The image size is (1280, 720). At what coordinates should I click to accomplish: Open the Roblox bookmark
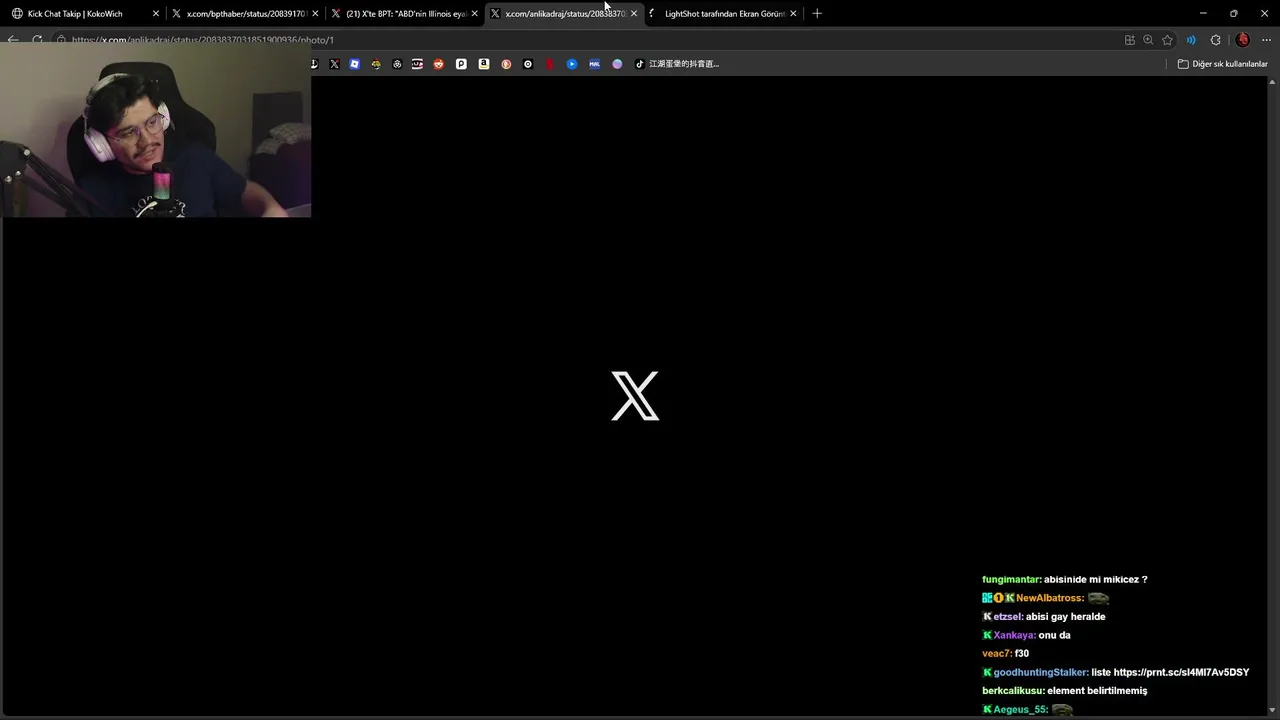click(354, 64)
